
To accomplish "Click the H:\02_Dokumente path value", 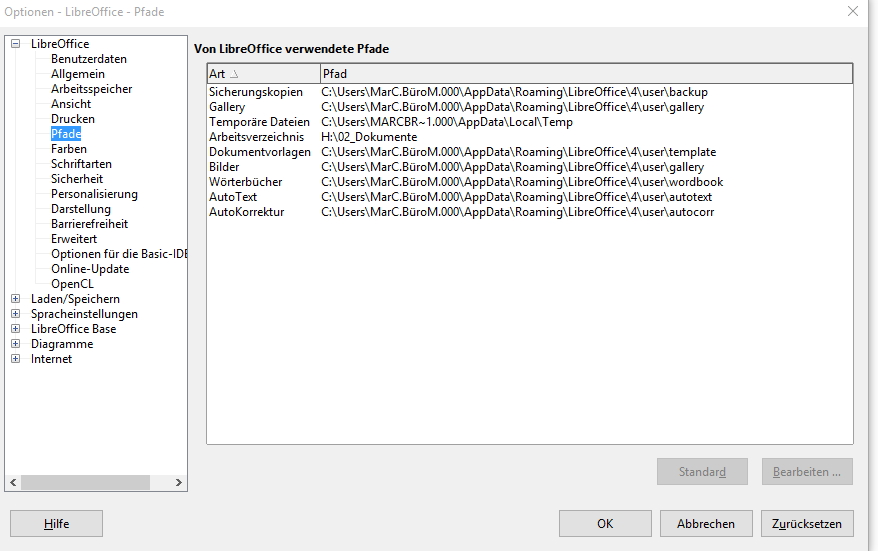I will [x=369, y=137].
